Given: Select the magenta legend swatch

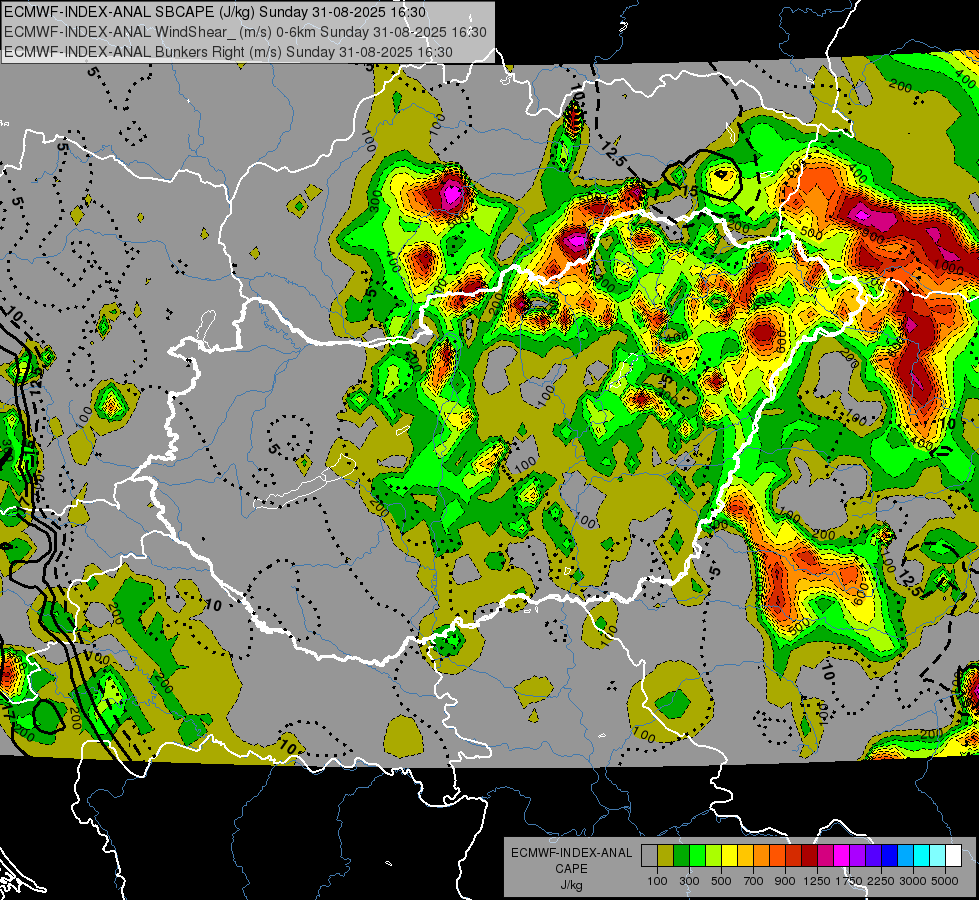Looking at the screenshot, I should [x=841, y=856].
